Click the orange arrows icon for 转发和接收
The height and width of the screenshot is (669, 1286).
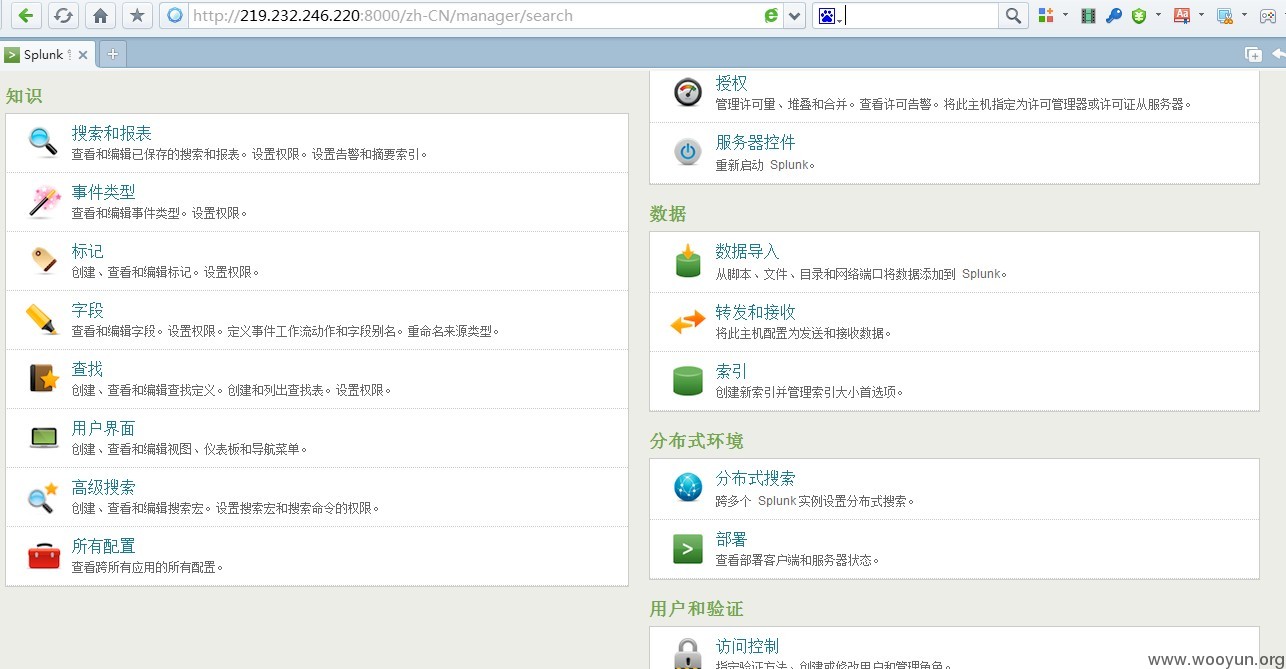688,322
